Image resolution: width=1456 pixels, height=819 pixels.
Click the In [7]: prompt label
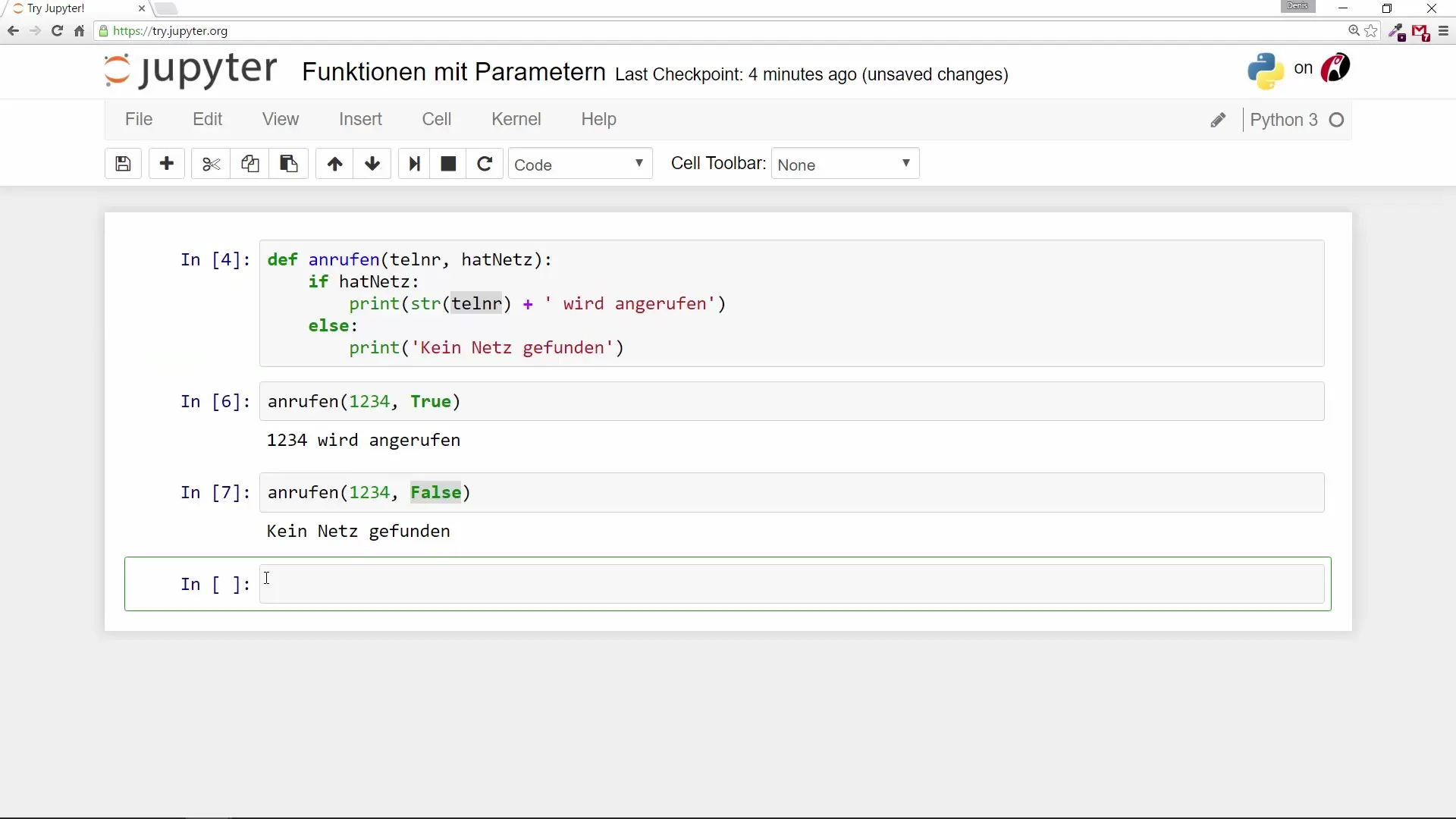[215, 493]
